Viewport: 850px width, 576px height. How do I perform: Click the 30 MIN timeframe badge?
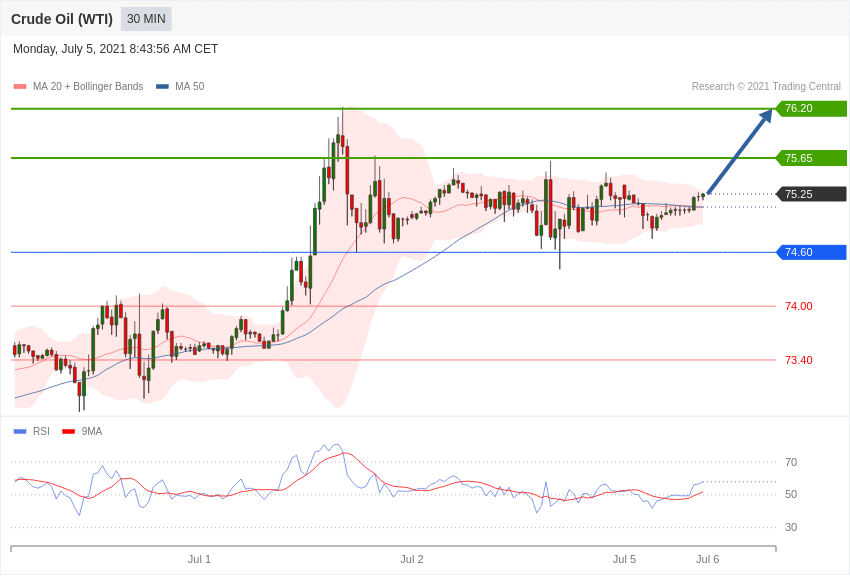[x=146, y=19]
